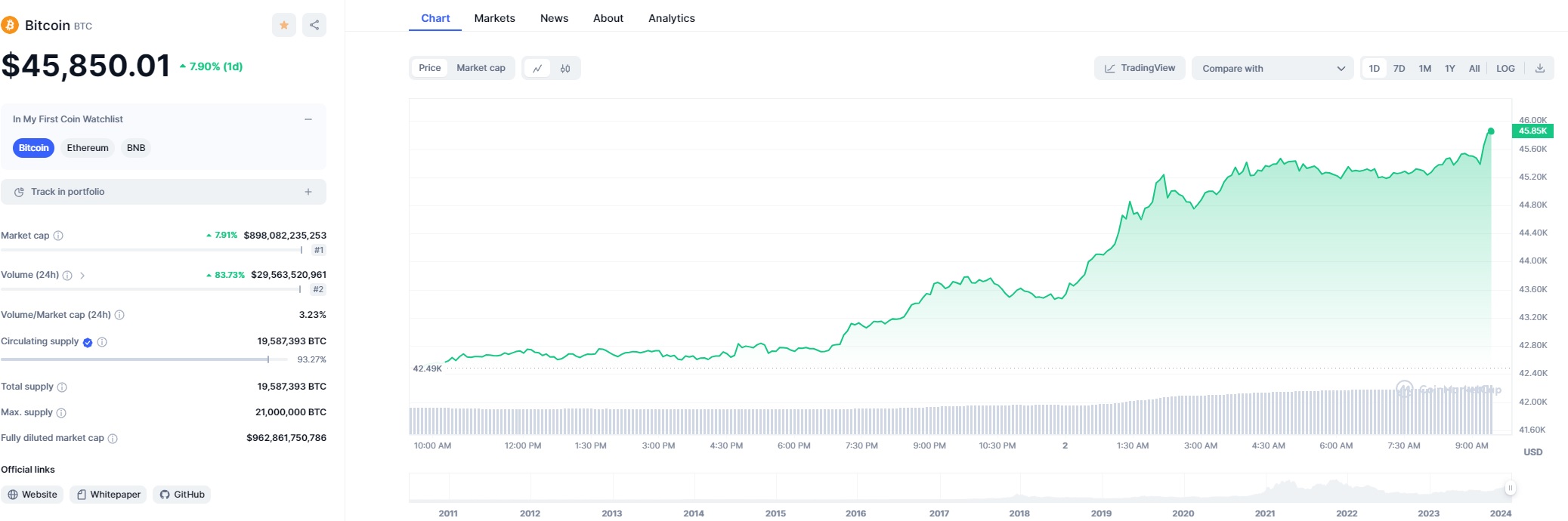Image resolution: width=1568 pixels, height=521 pixels.
Task: Select the BNB watchlist chip
Action: pos(136,148)
